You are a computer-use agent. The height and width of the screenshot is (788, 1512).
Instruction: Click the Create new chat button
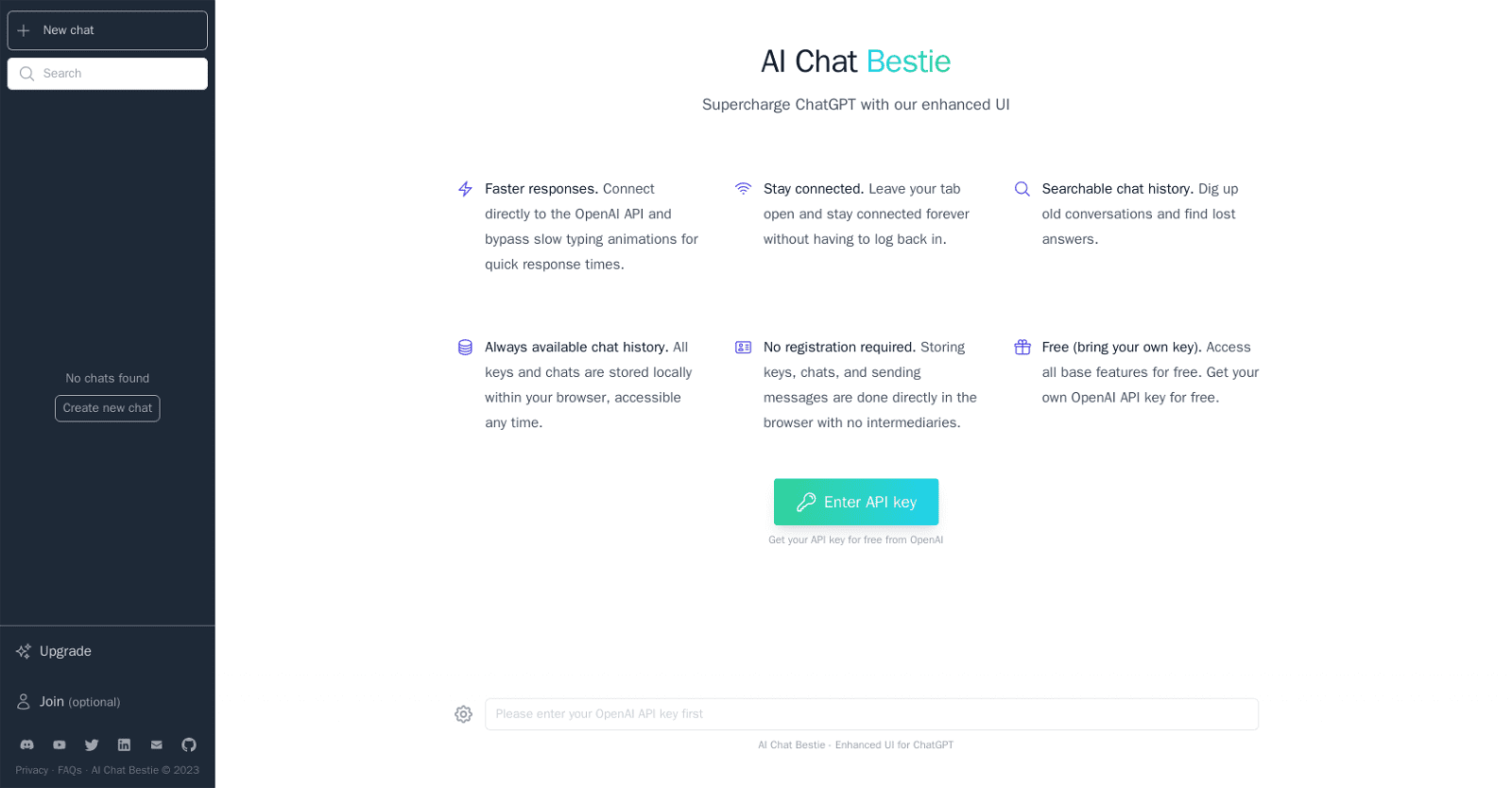(x=107, y=408)
